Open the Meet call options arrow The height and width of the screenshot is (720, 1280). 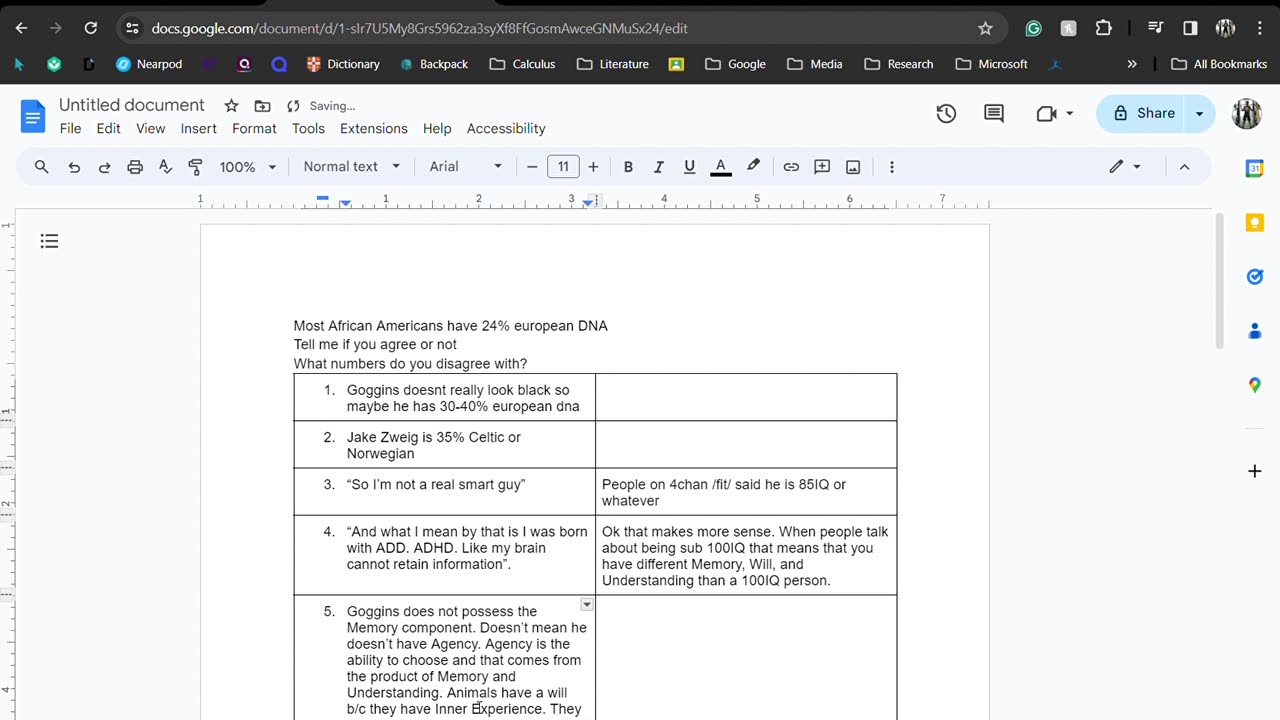coord(1069,114)
